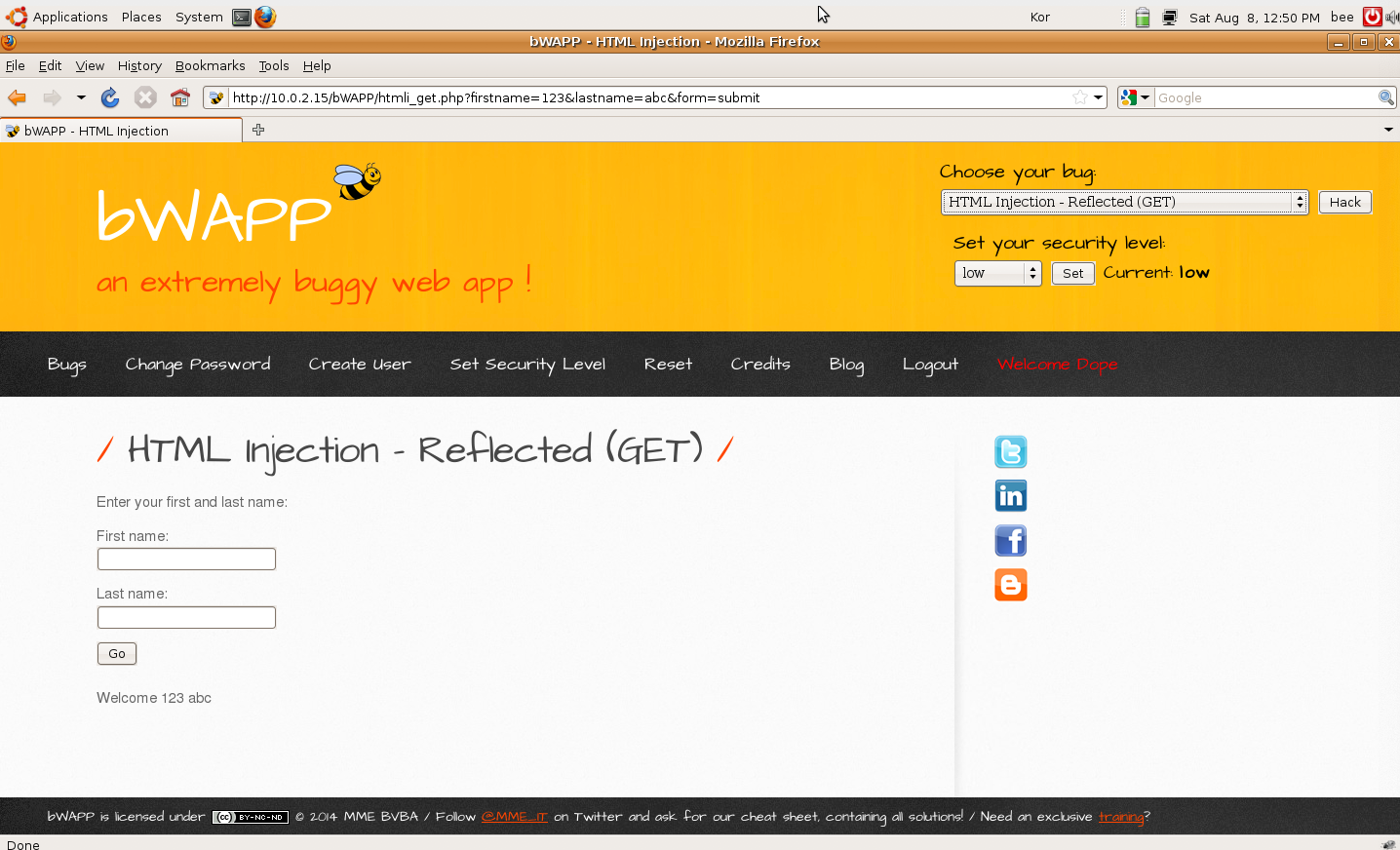1400x850 pixels.
Task: Click the Set security level button
Action: (1072, 273)
